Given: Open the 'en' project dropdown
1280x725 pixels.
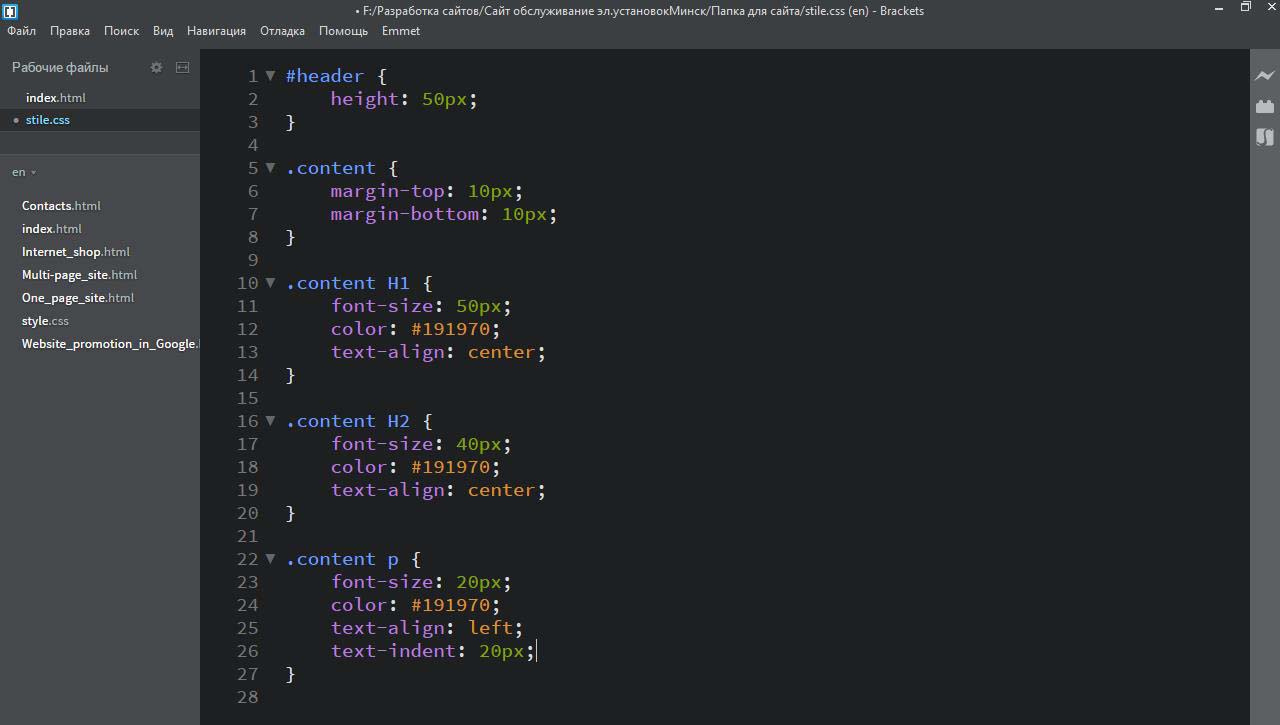Looking at the screenshot, I should pyautogui.click(x=24, y=172).
